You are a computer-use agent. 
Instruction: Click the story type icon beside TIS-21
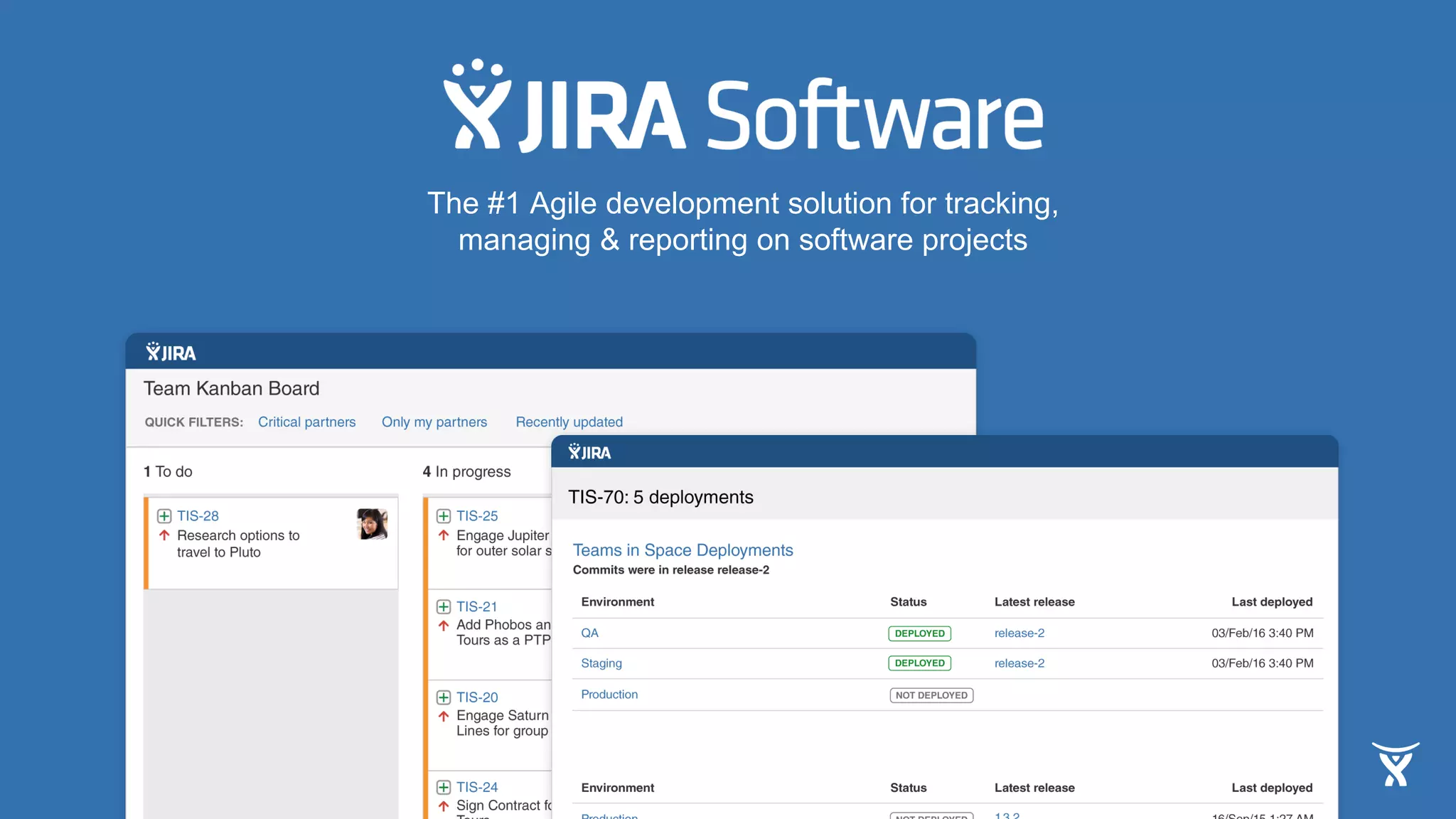pos(444,606)
